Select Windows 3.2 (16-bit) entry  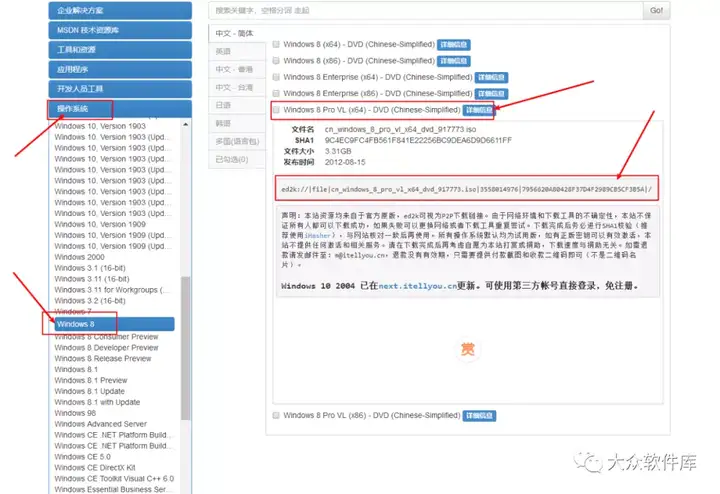click(90, 301)
